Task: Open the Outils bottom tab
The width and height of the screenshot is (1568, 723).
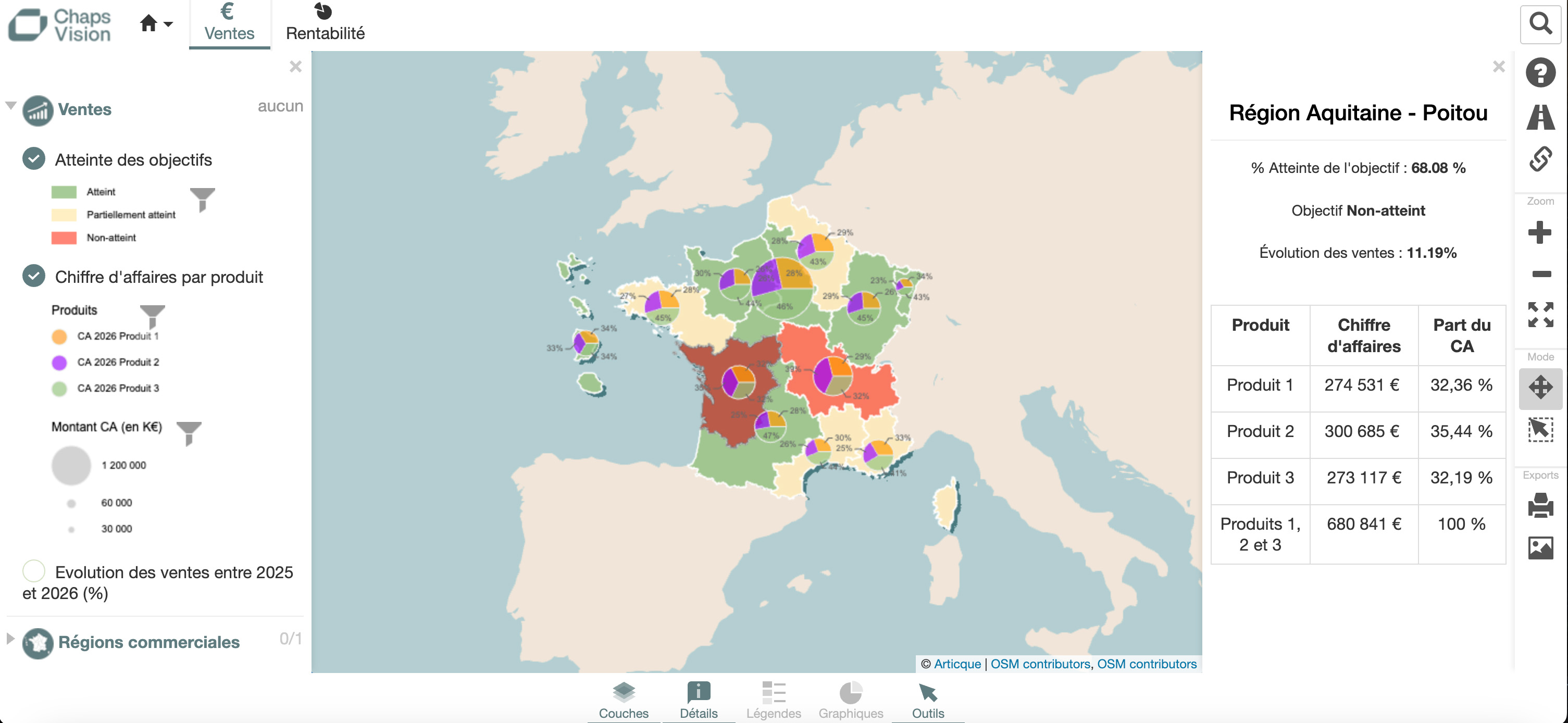Action: point(928,701)
